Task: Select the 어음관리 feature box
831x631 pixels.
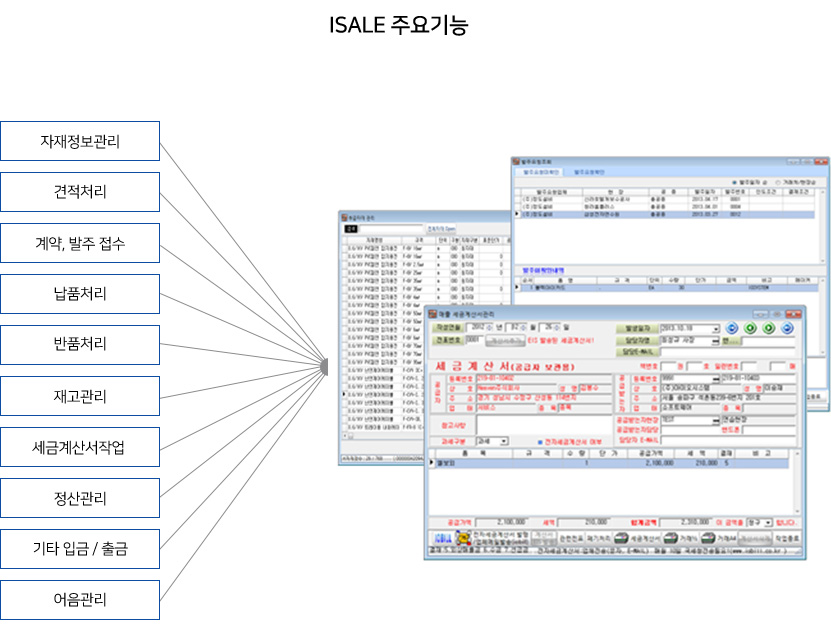Action: click(80, 600)
